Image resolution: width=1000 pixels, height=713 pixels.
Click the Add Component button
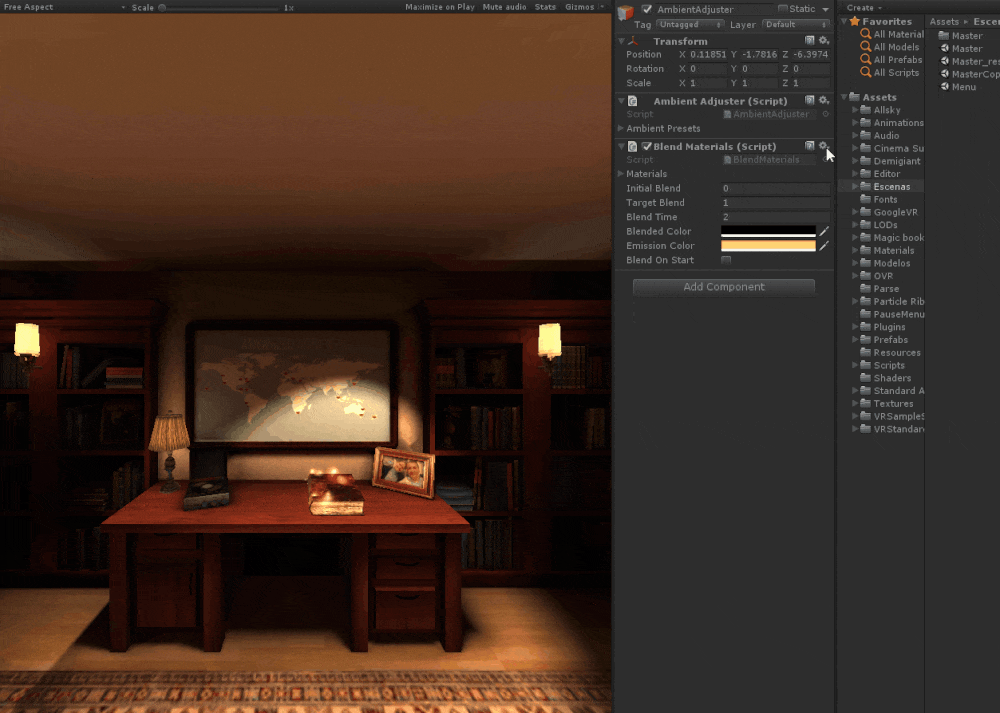click(723, 286)
